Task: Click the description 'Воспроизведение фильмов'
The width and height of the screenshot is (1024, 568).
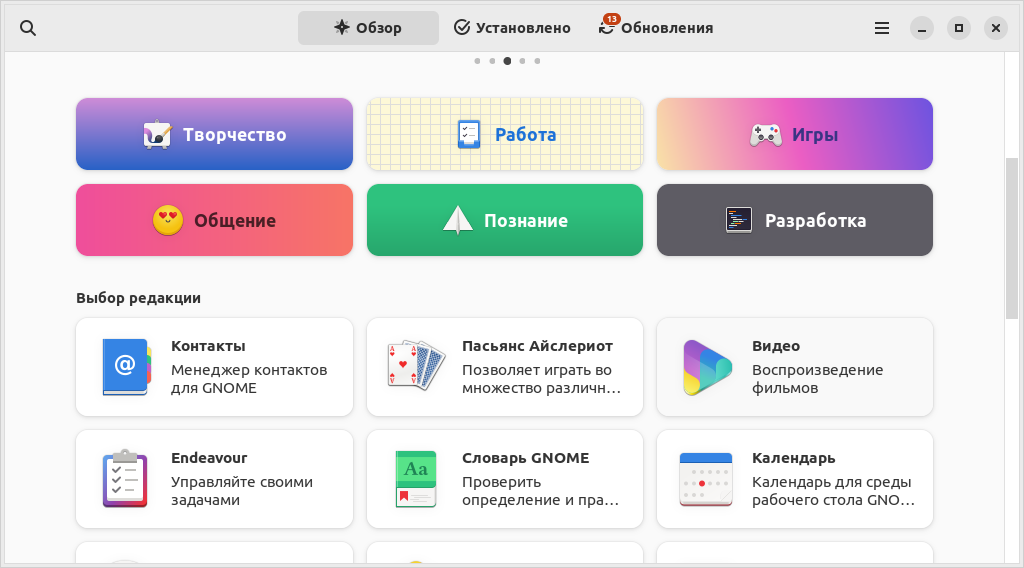Action: coord(817,379)
